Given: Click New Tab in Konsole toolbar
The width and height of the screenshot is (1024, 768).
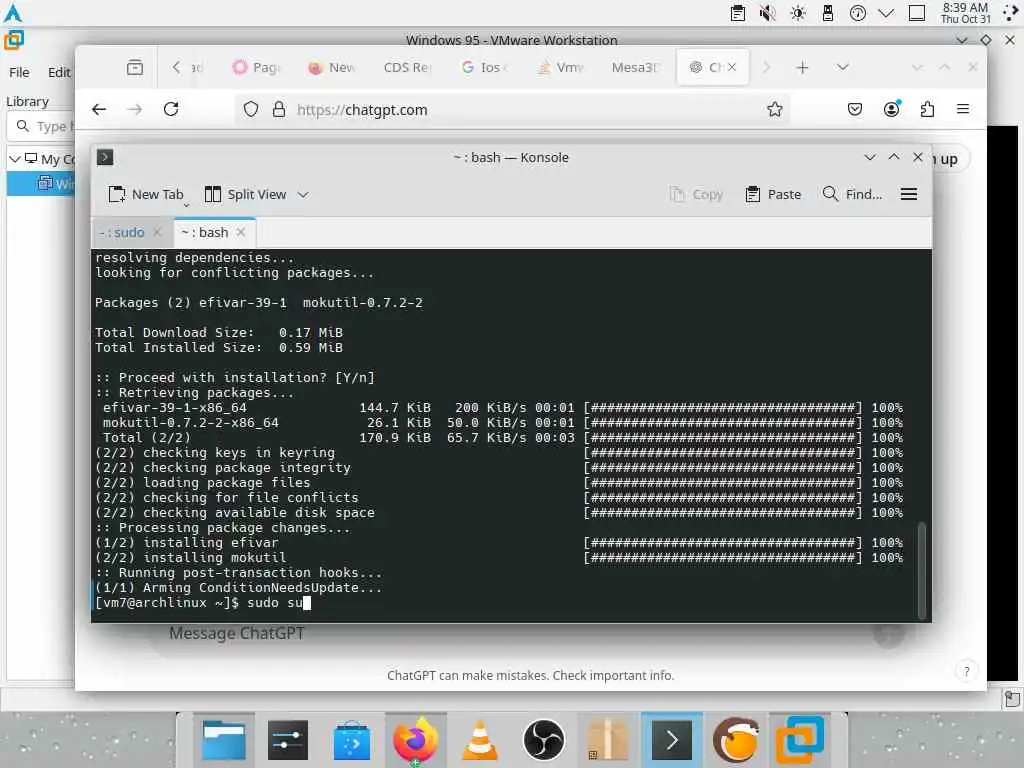Looking at the screenshot, I should [x=145, y=194].
